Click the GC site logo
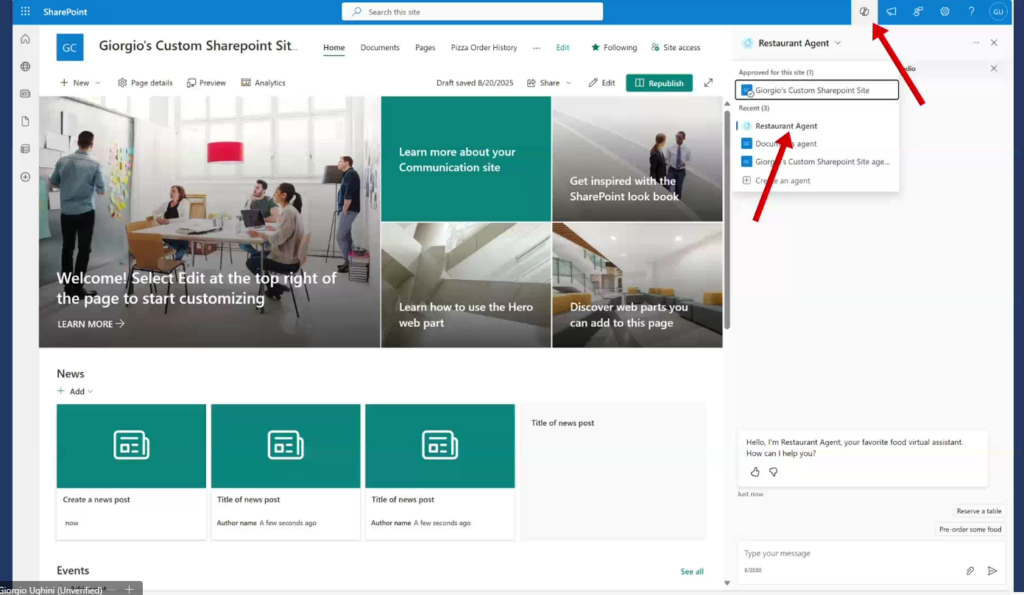 click(x=70, y=48)
